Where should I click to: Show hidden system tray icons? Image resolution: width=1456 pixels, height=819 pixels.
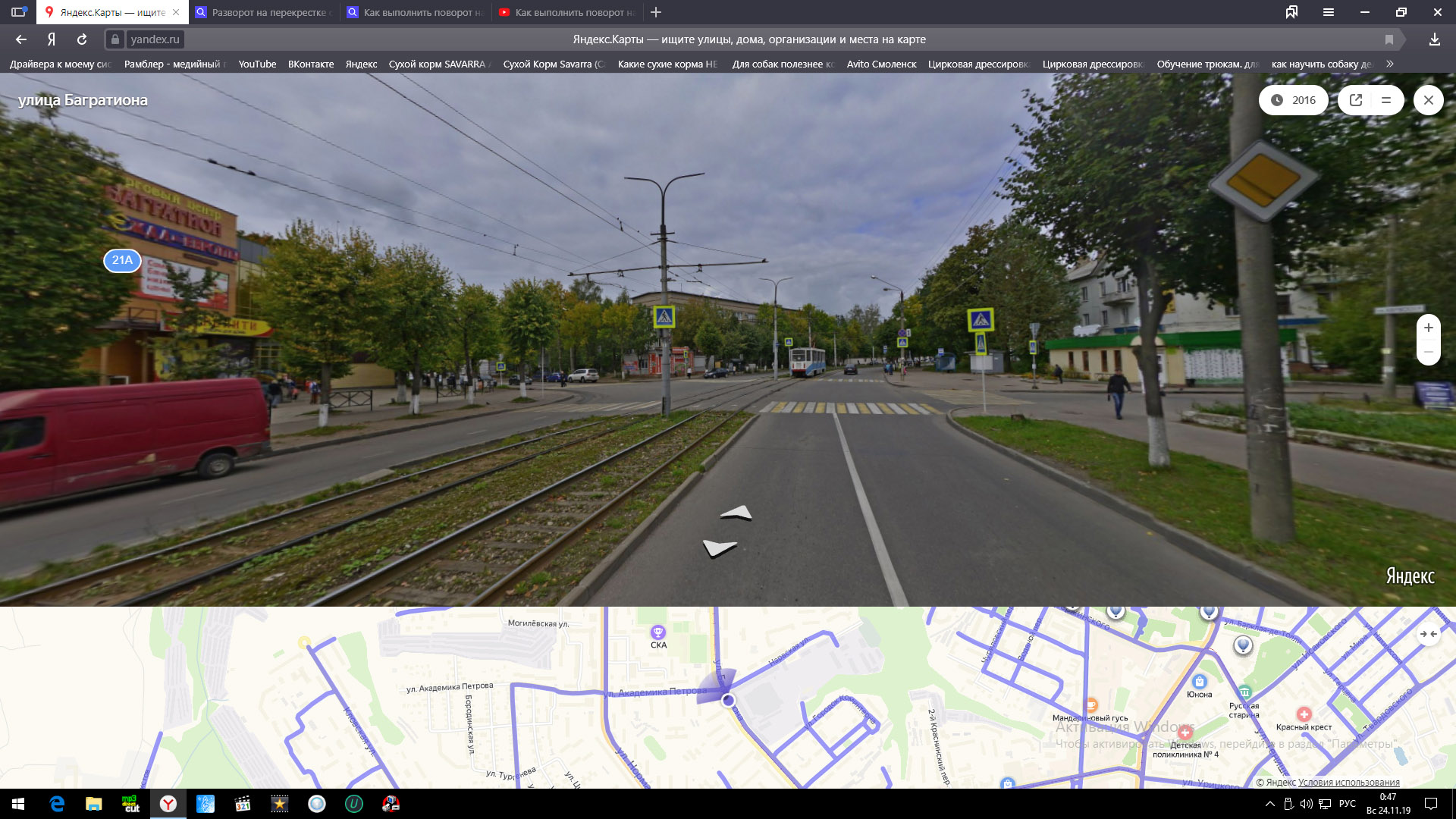coord(1269,804)
